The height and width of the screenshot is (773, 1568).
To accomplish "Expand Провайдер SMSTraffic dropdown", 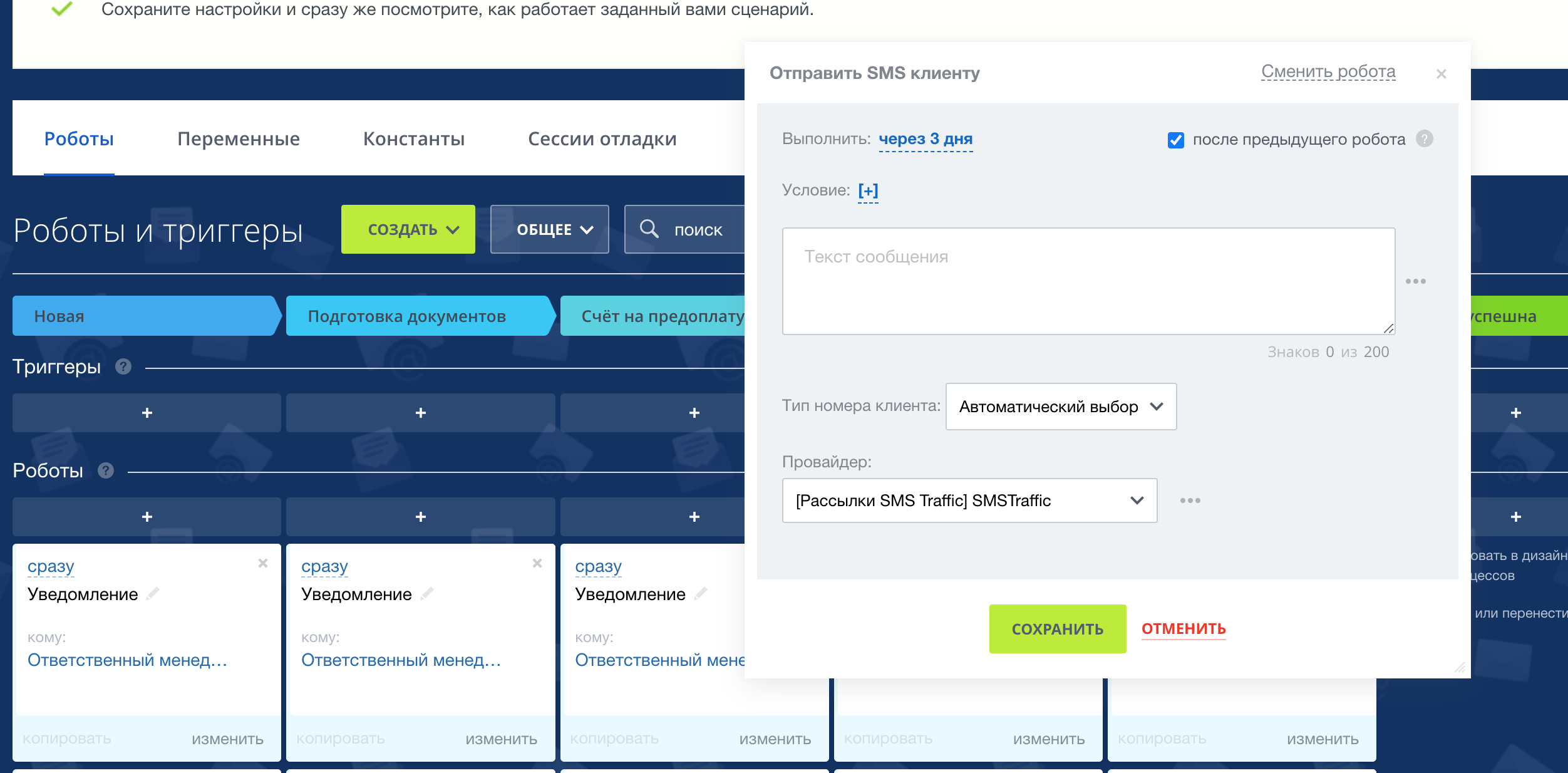I will 969,501.
